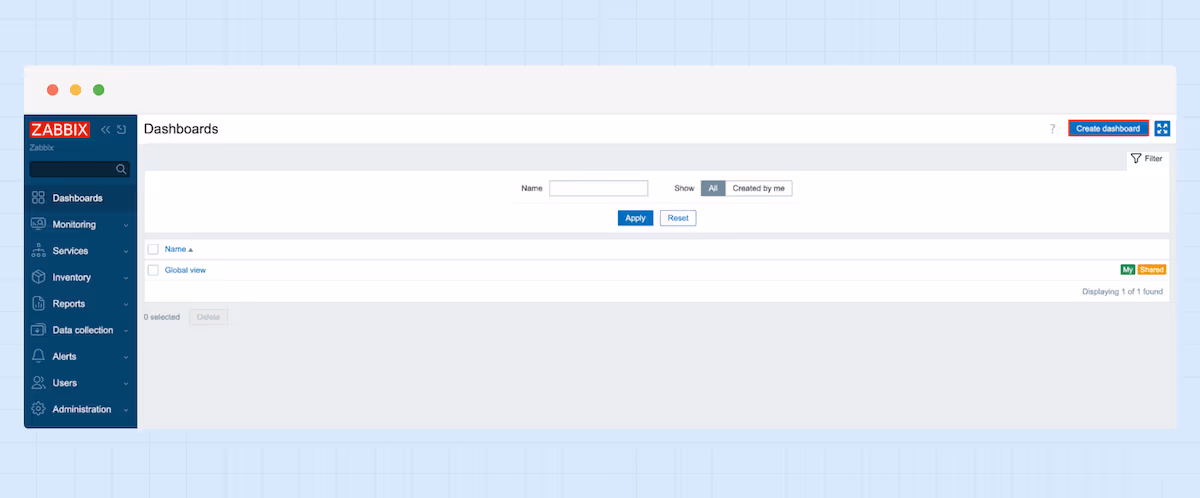The image size is (1200, 498).
Task: Click the 0 selected label
Action: coord(162,317)
